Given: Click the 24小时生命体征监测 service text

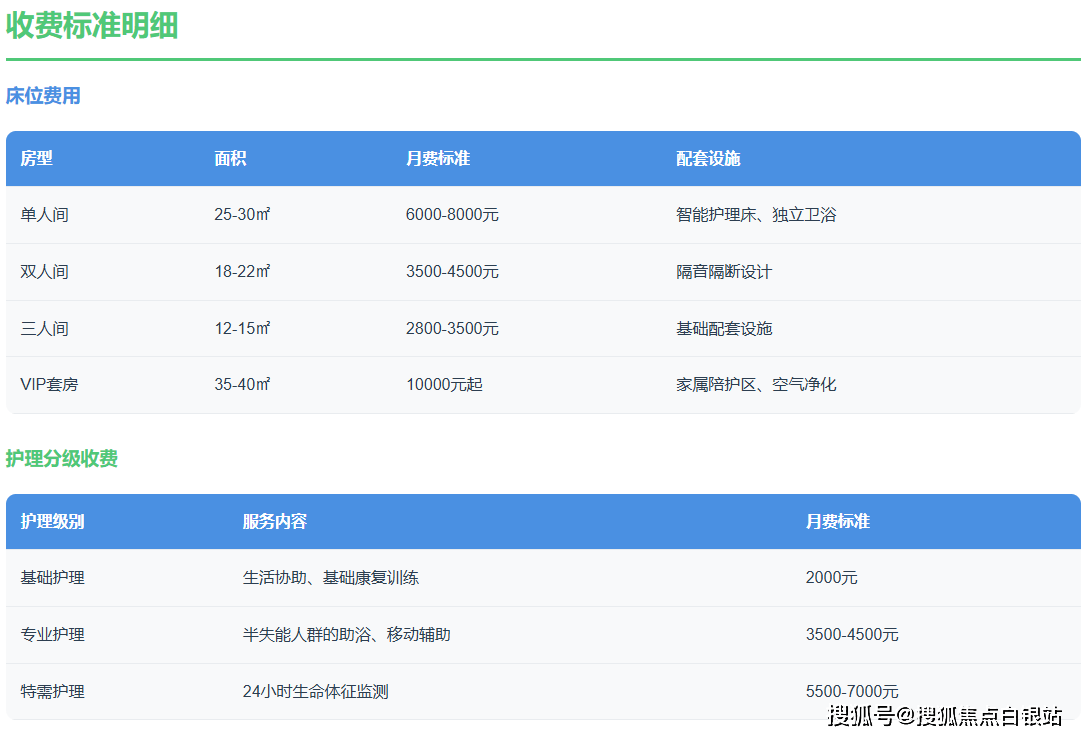Looking at the screenshot, I should (315, 691).
